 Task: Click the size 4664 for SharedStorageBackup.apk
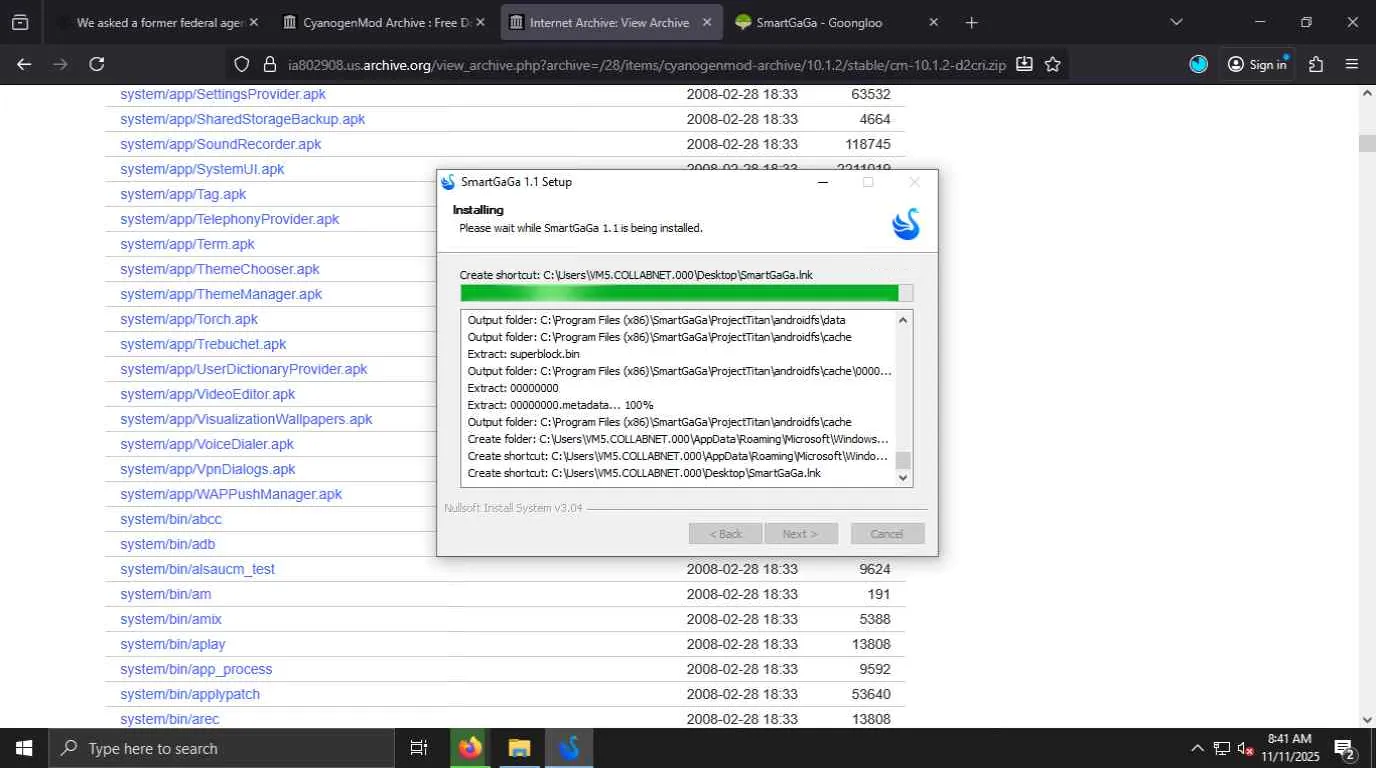[x=874, y=119]
